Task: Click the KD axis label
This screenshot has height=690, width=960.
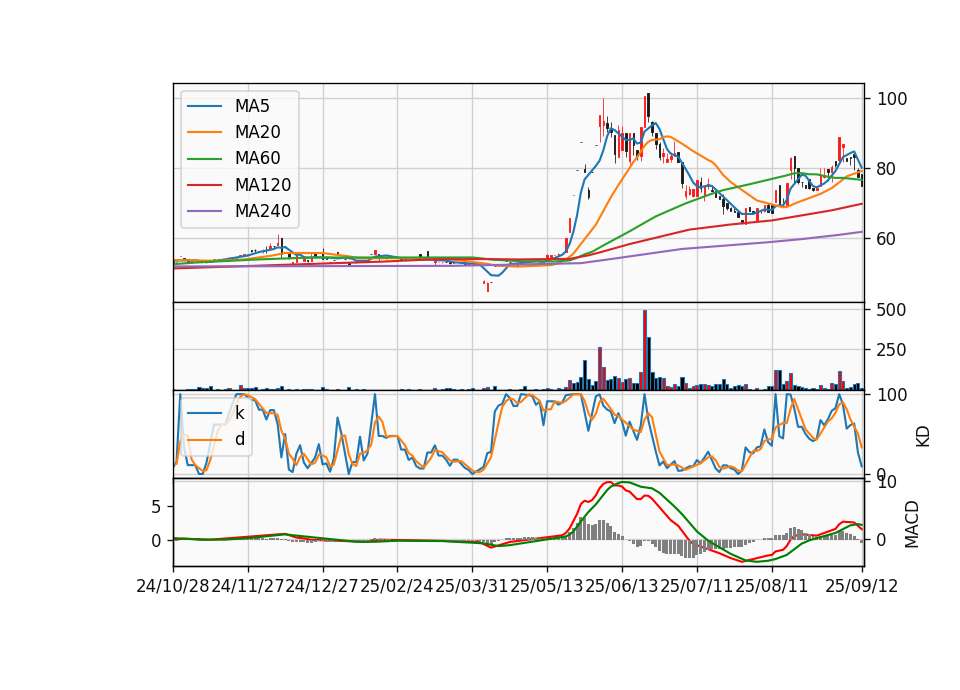Action: click(x=923, y=437)
